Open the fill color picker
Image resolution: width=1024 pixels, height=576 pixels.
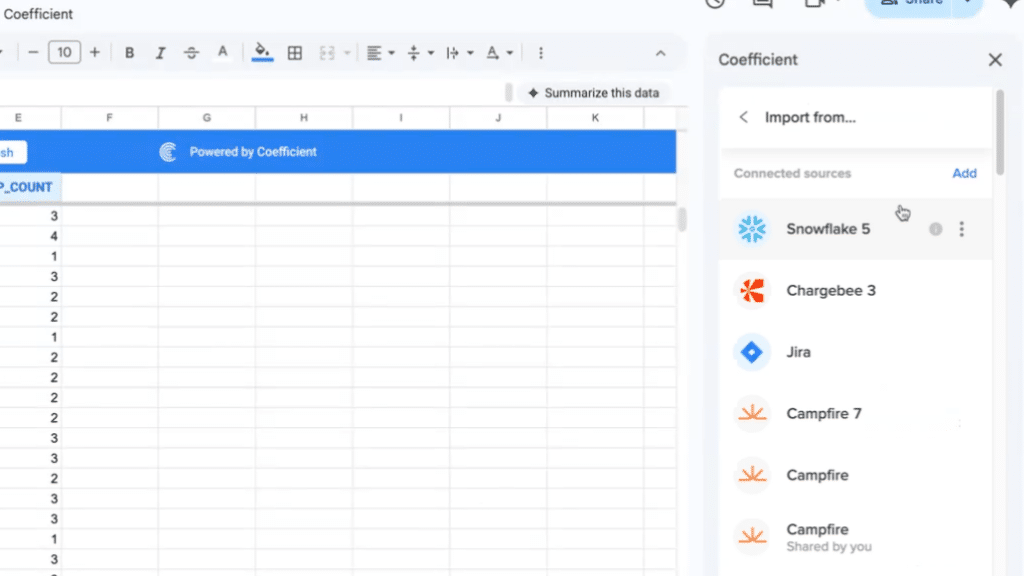[x=262, y=52]
